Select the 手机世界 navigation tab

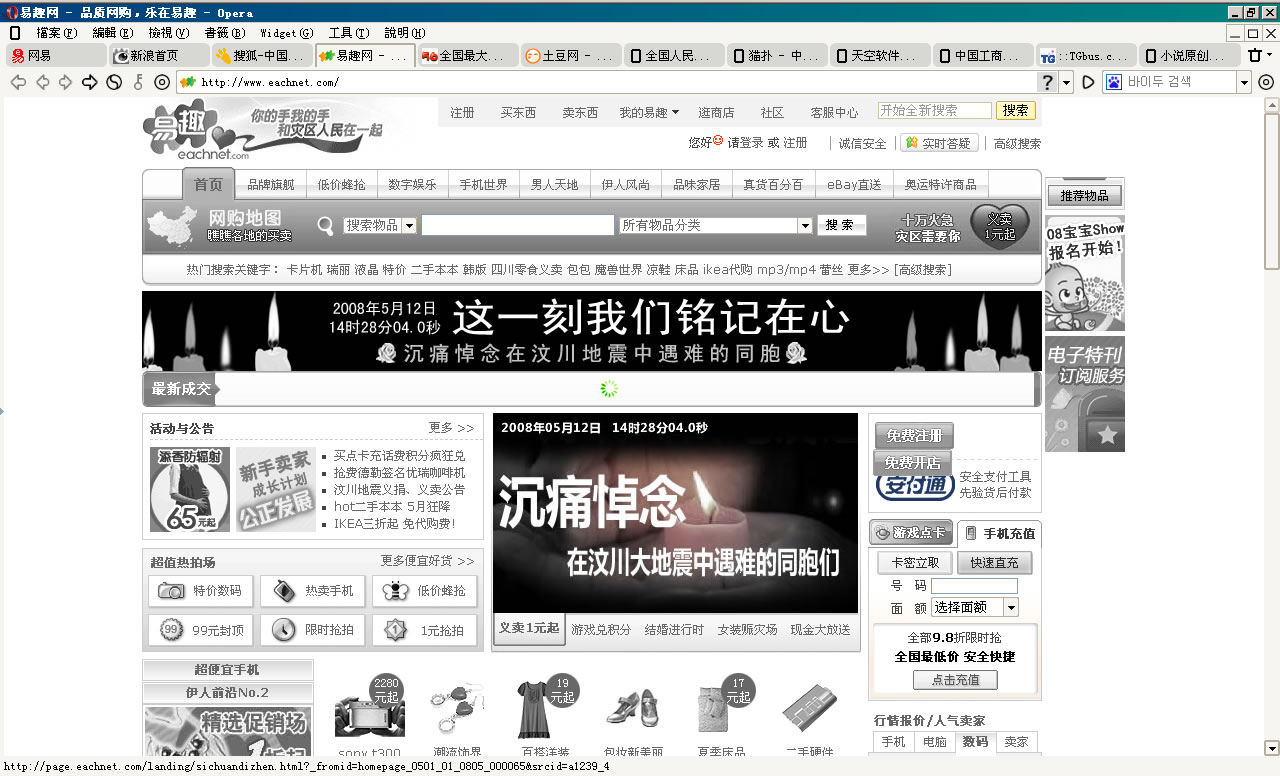(483, 185)
